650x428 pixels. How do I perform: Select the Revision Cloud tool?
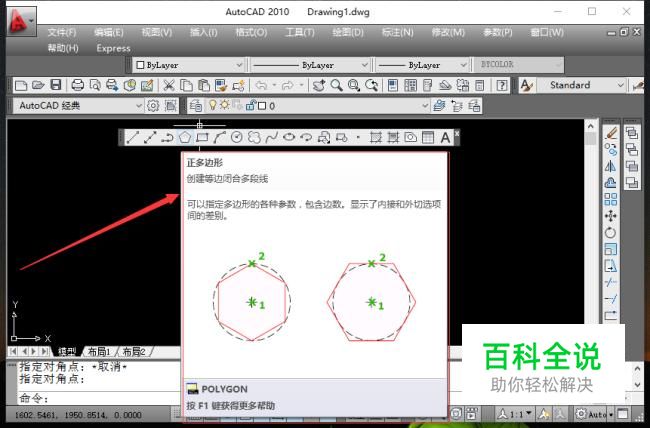point(254,137)
